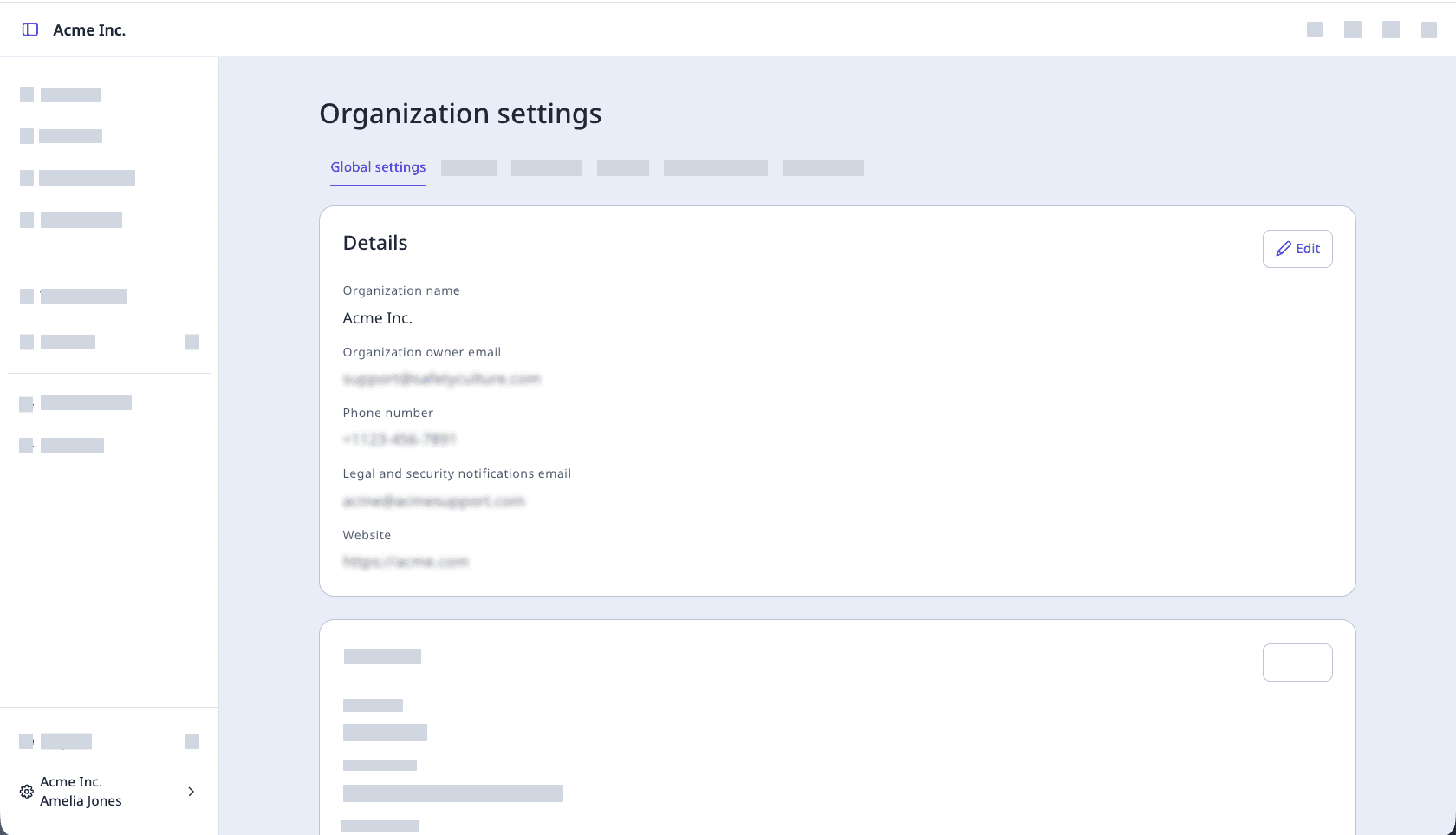Select the Organization name value Acme Inc.
The width and height of the screenshot is (1456, 835).
(377, 318)
